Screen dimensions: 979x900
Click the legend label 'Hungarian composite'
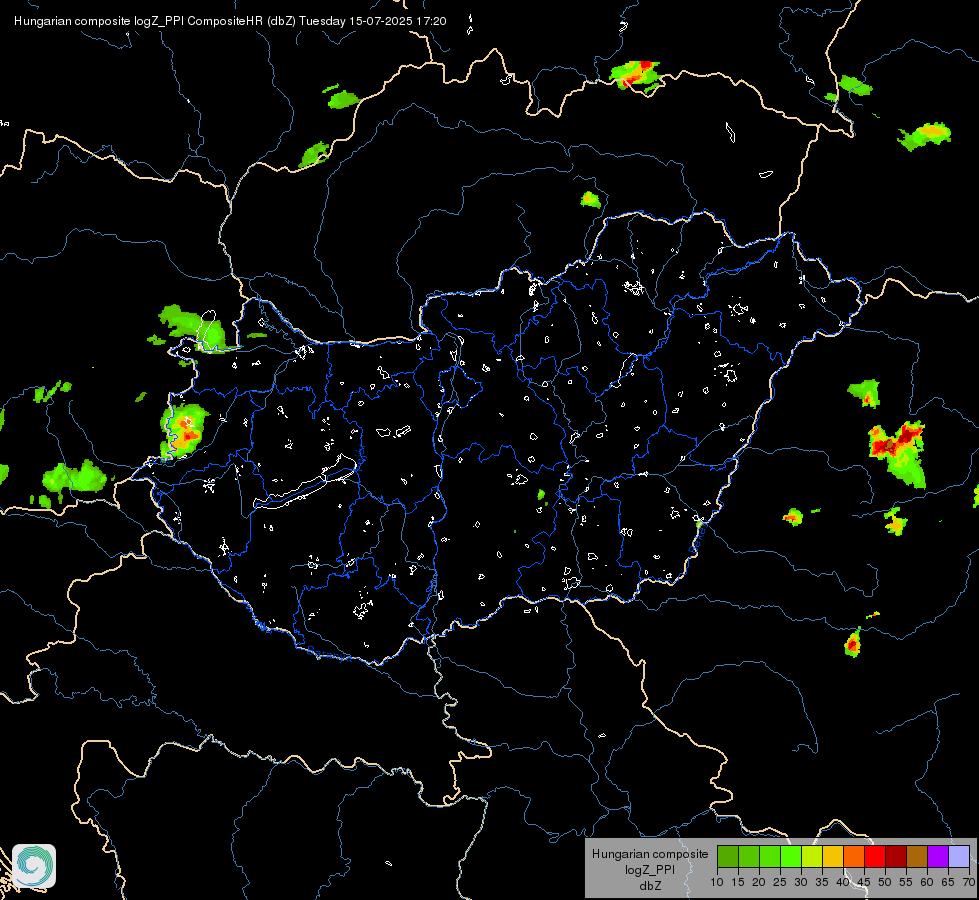pyautogui.click(x=650, y=854)
